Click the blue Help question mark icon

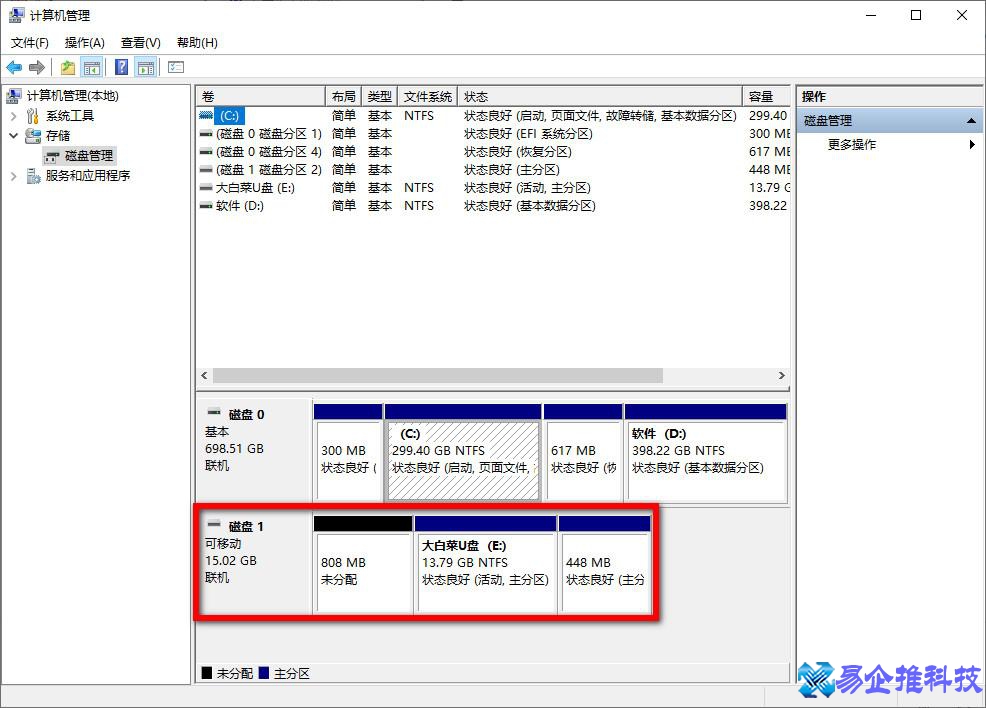point(121,67)
